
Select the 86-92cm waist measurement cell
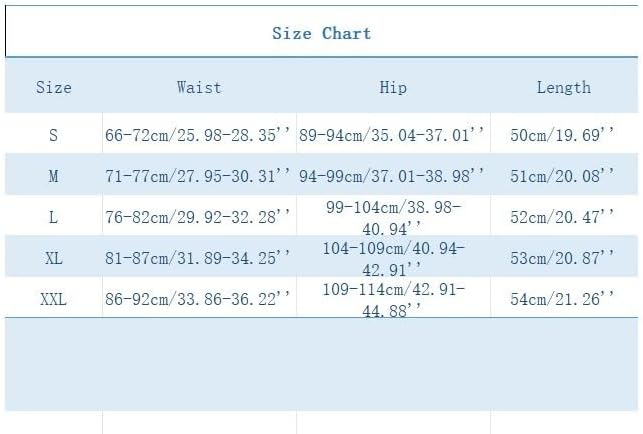(x=198, y=298)
